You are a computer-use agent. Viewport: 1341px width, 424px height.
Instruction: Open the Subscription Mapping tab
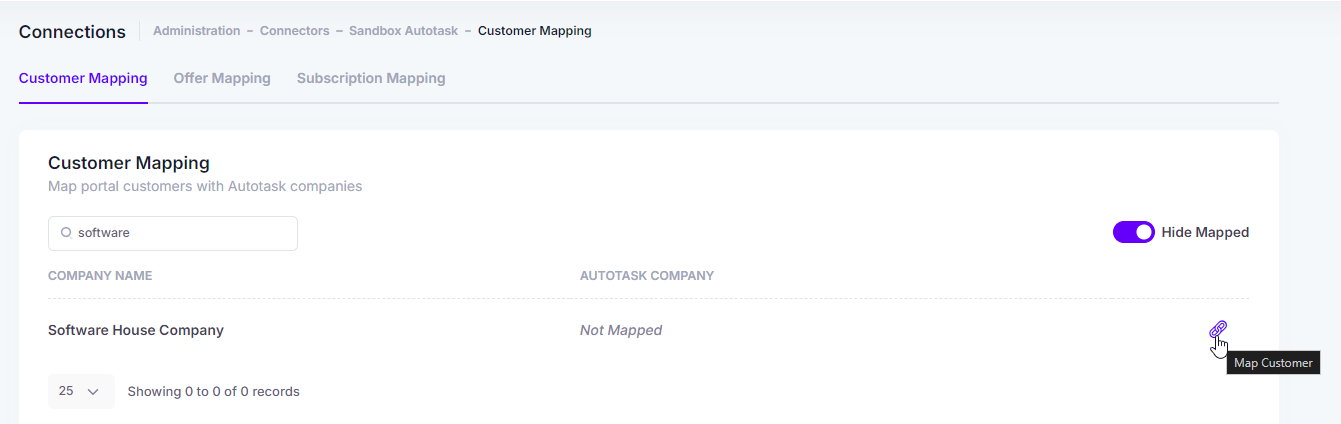coord(371,78)
